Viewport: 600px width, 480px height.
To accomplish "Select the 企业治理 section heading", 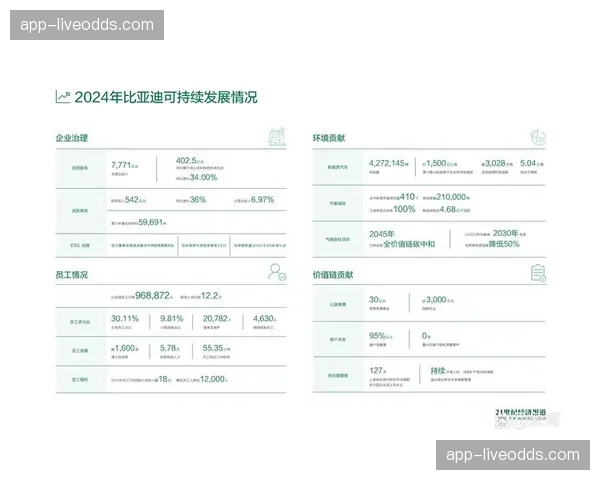I will (72, 138).
